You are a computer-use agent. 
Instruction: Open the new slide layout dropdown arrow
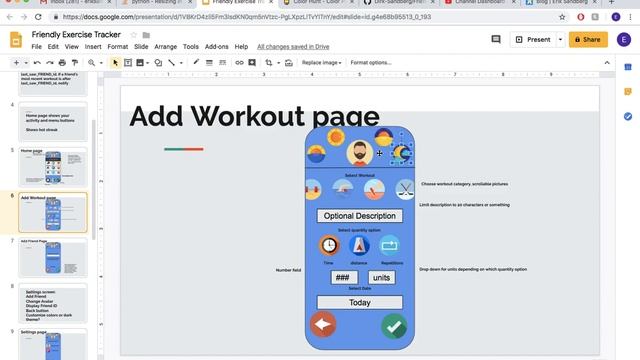tap(26, 63)
